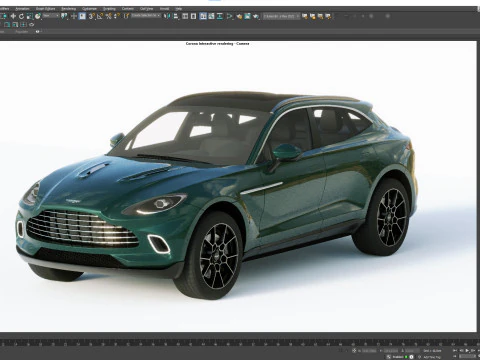This screenshot has width=480, height=360.
Task: Click the Z coordinate field in status bar
Action: [x=412, y=351]
